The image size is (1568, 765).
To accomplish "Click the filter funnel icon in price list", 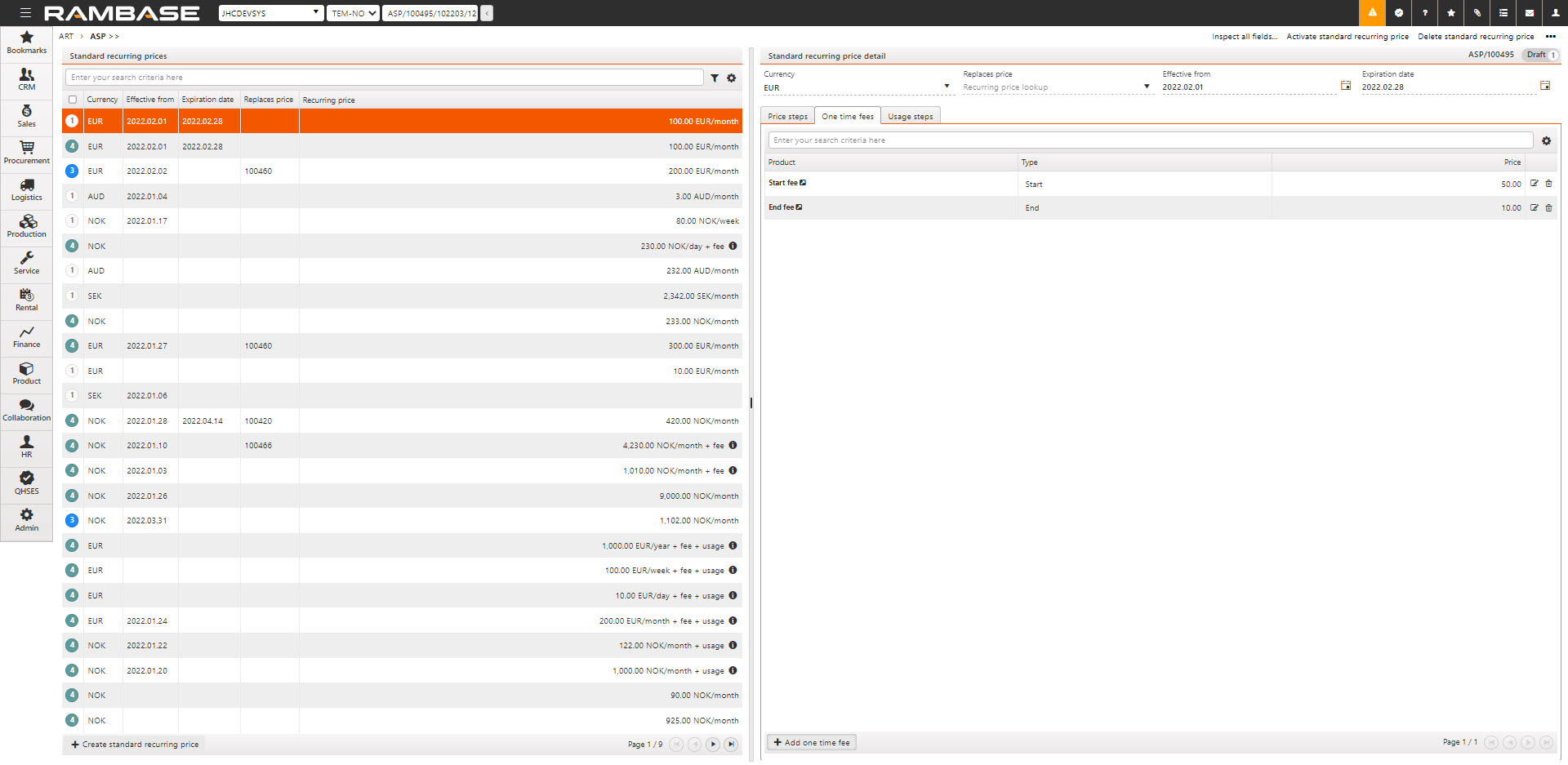I will tap(715, 78).
